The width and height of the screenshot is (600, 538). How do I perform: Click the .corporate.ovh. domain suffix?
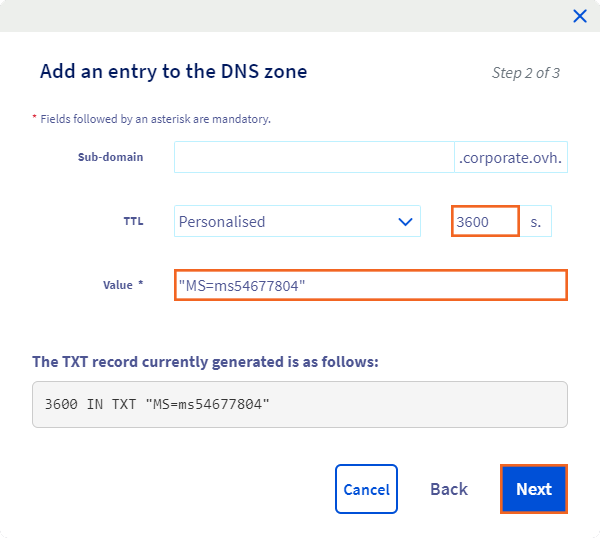[x=511, y=157]
